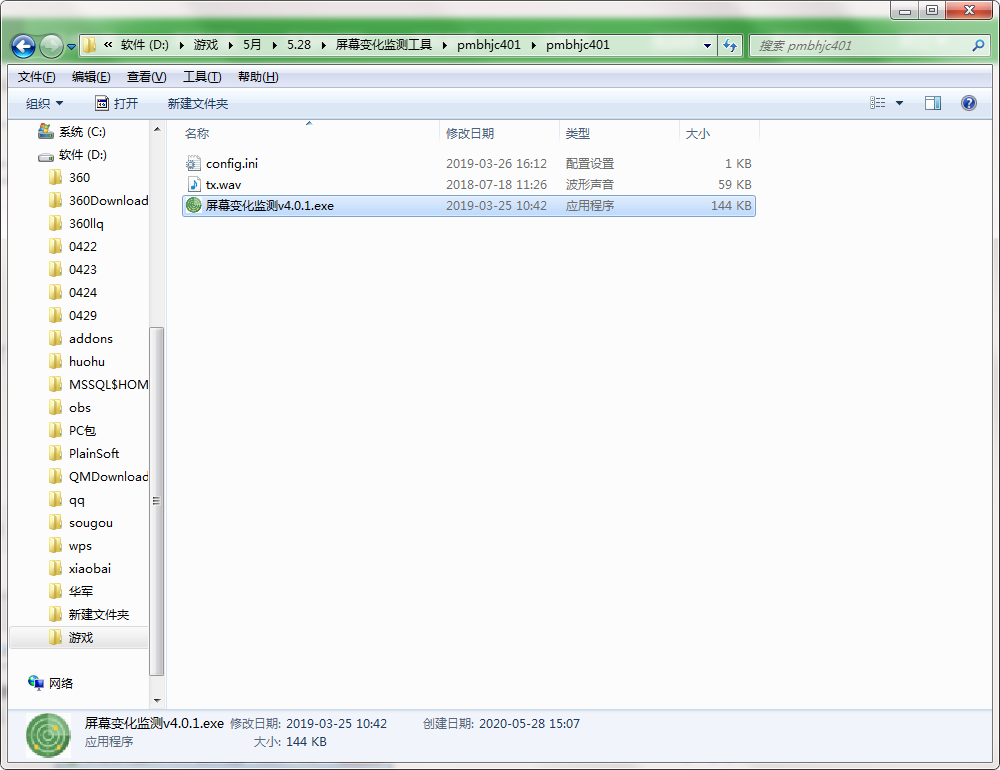
Task: Open the 组织 dropdown menu
Action: pyautogui.click(x=44, y=103)
